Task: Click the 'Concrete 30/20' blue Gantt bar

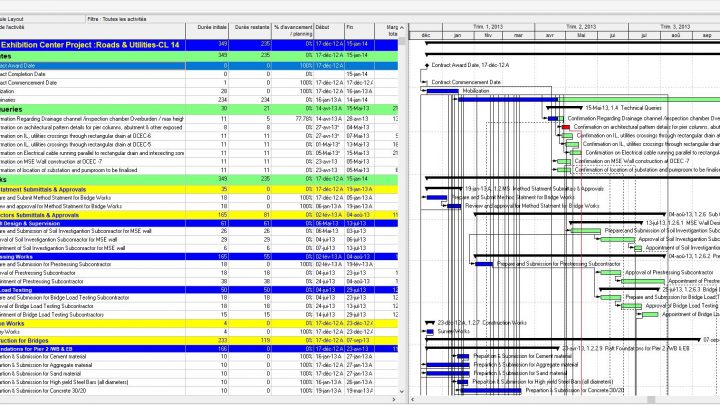Action: (x=491, y=391)
